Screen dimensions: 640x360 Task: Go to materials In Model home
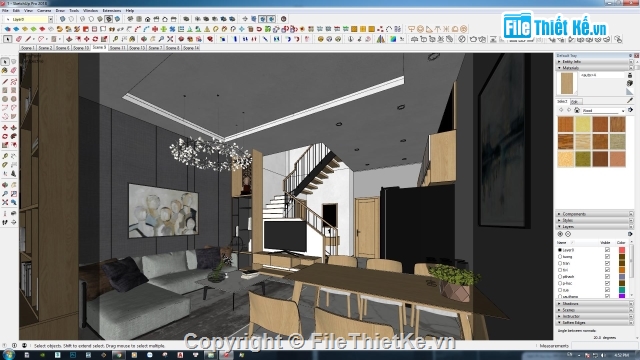[577, 110]
